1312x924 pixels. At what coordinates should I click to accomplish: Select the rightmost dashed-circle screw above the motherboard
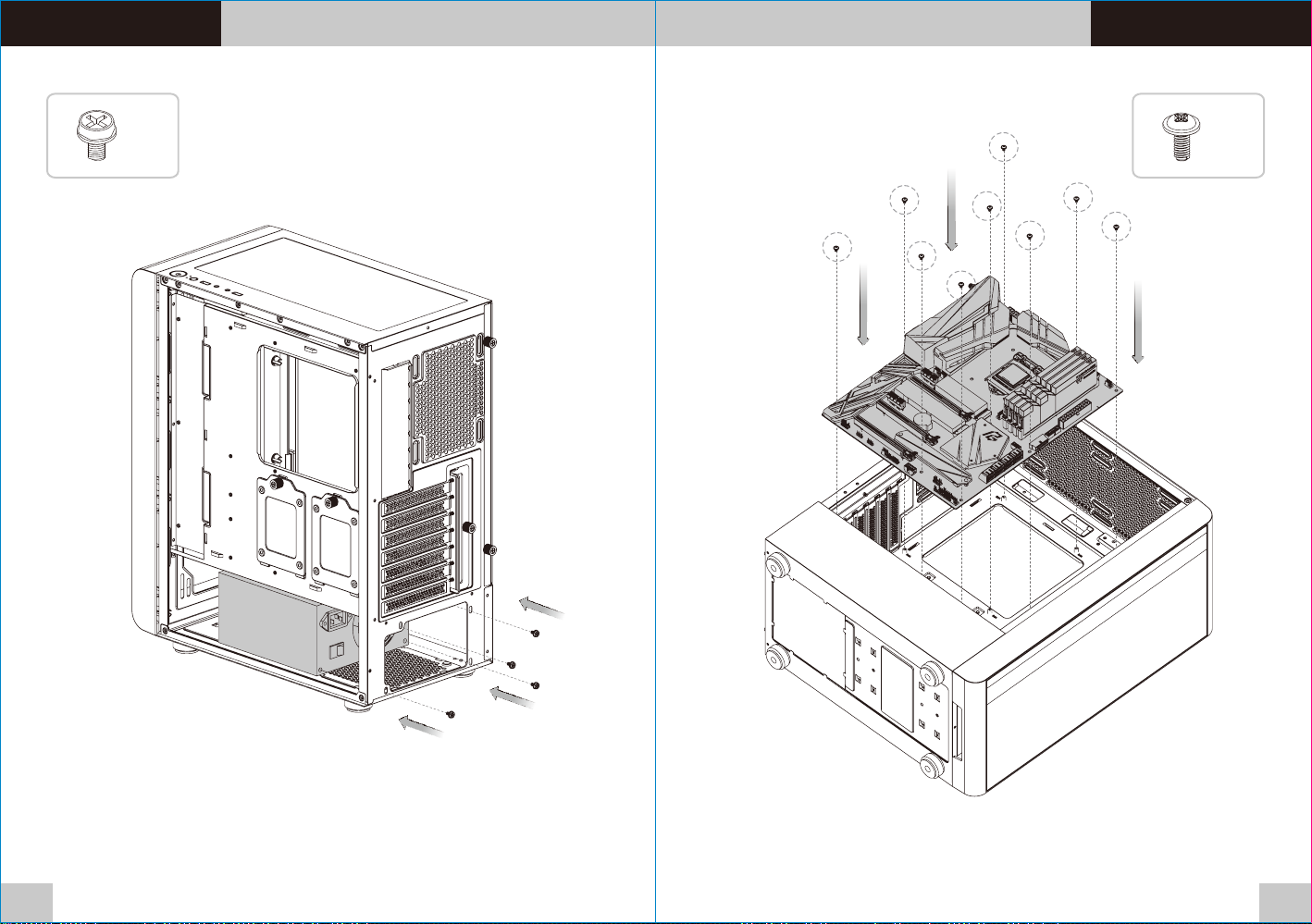[1117, 227]
